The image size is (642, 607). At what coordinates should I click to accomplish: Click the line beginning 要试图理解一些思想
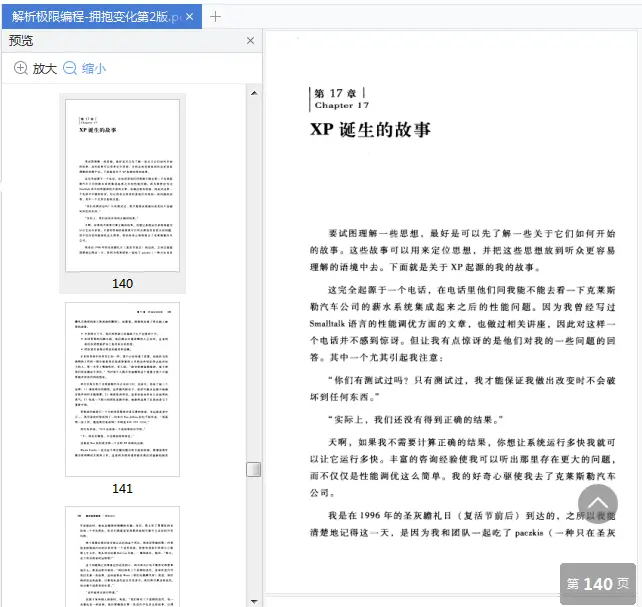472,233
